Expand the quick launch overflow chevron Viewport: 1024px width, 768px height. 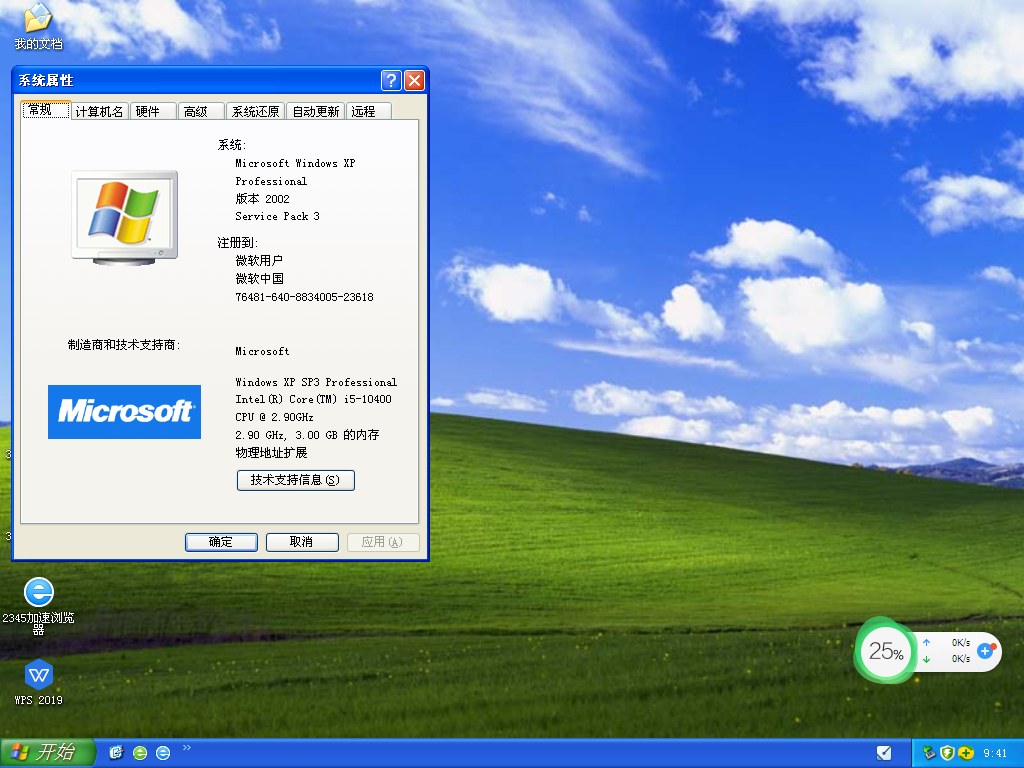(x=186, y=747)
